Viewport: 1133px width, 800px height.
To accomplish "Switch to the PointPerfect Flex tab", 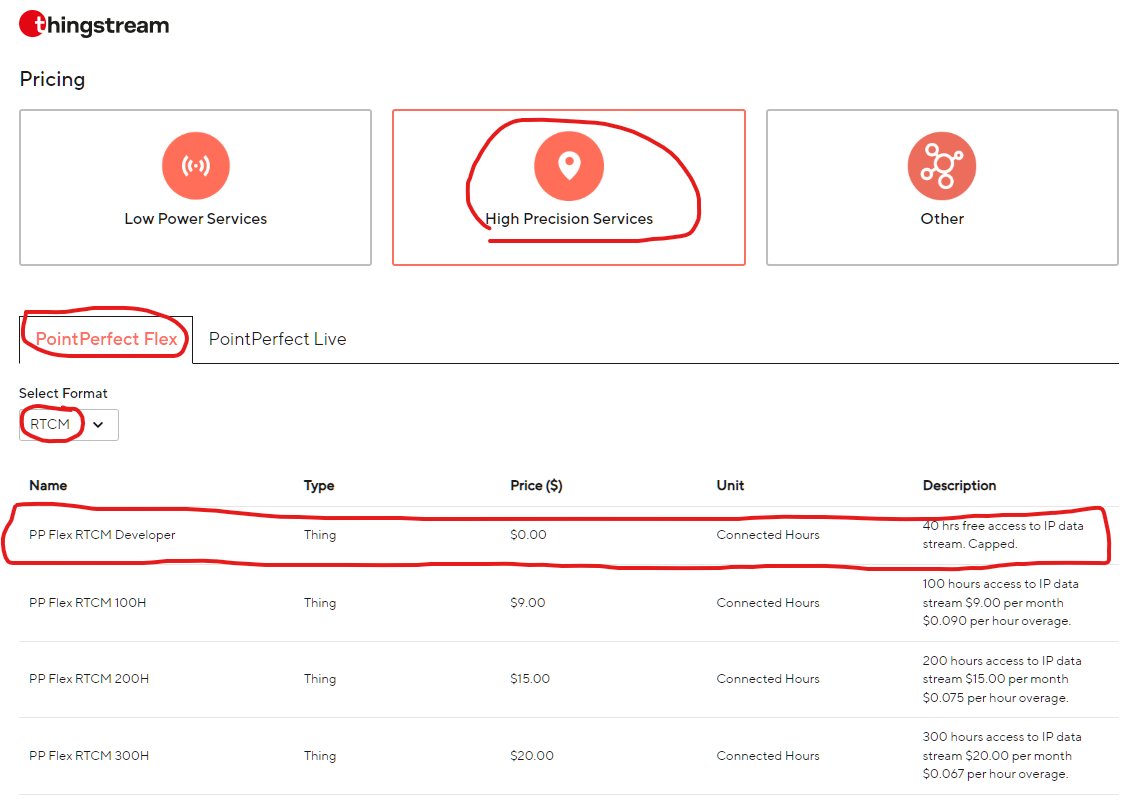I will pyautogui.click(x=106, y=339).
